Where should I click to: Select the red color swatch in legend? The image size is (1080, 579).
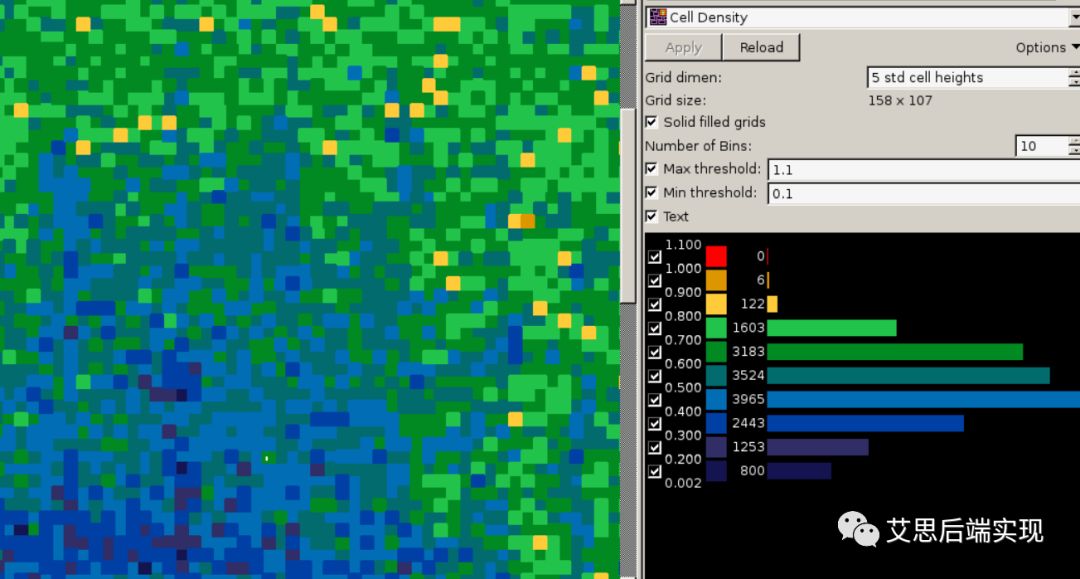[716, 256]
